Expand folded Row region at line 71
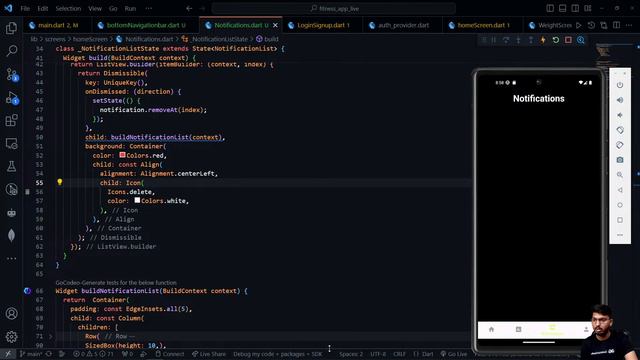 (51, 336)
